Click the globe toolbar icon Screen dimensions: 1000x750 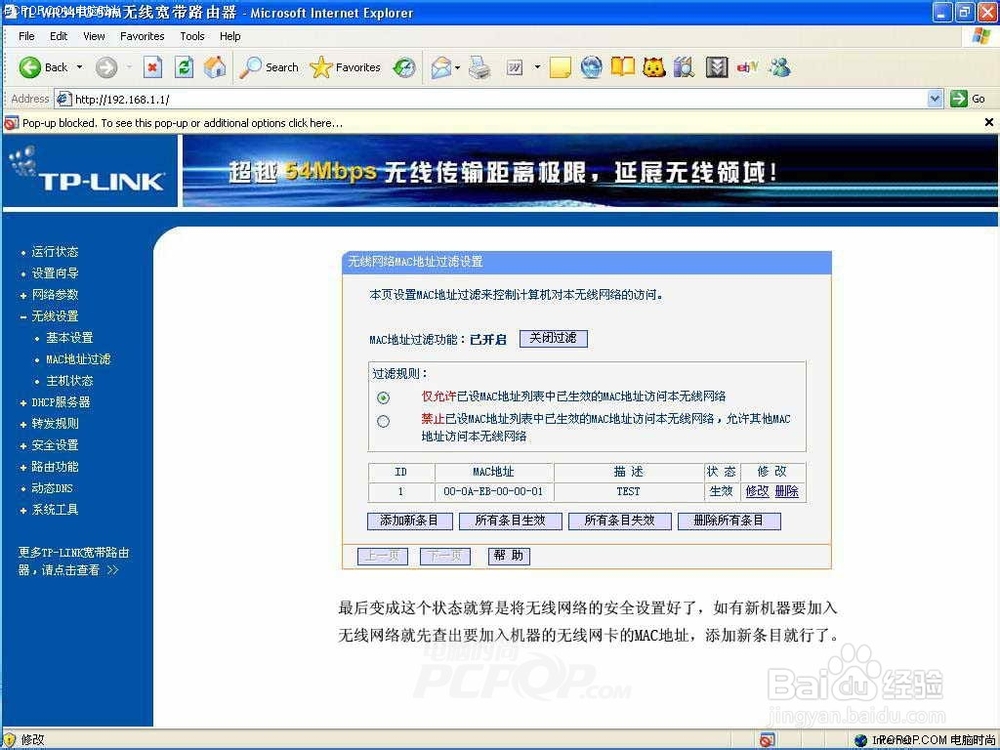coord(591,67)
